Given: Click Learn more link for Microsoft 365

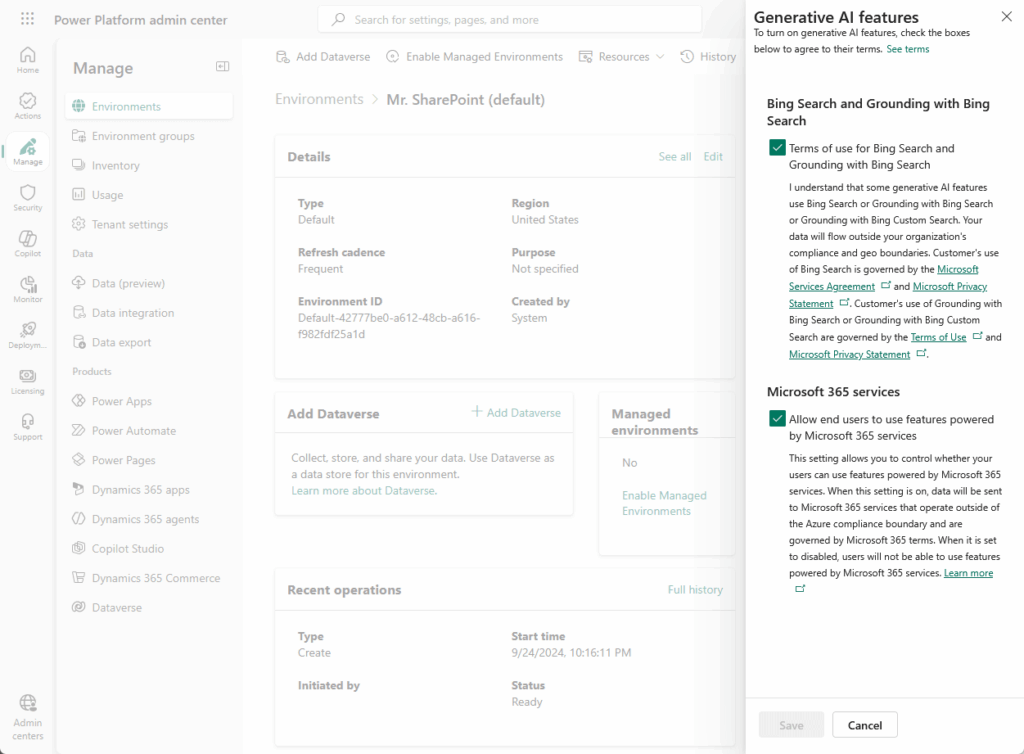Looking at the screenshot, I should point(968,573).
